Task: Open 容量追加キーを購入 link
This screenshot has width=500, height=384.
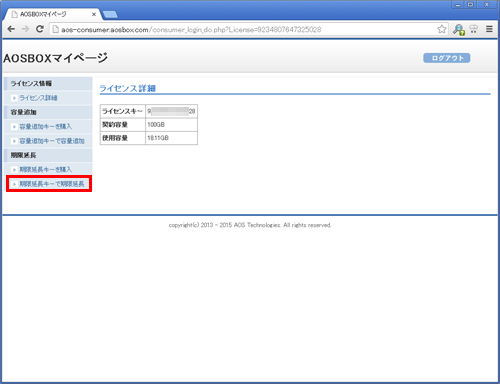Action: pyautogui.click(x=45, y=126)
